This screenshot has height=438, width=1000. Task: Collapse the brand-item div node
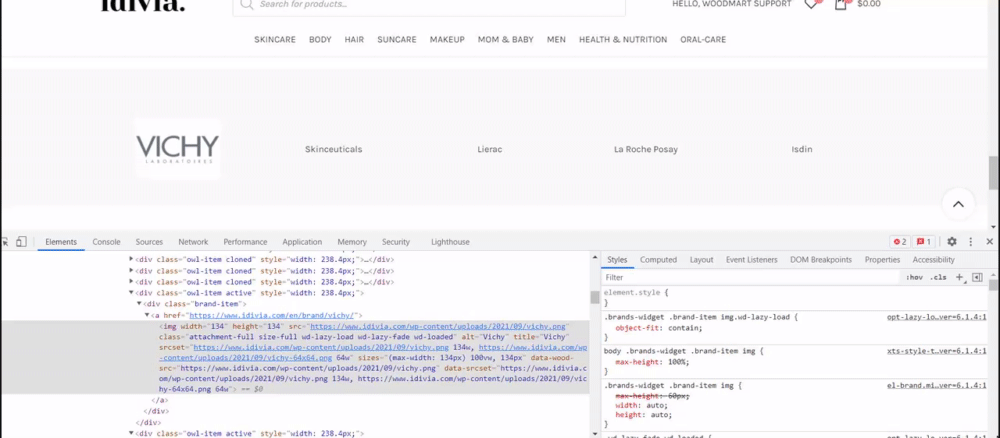(139, 303)
